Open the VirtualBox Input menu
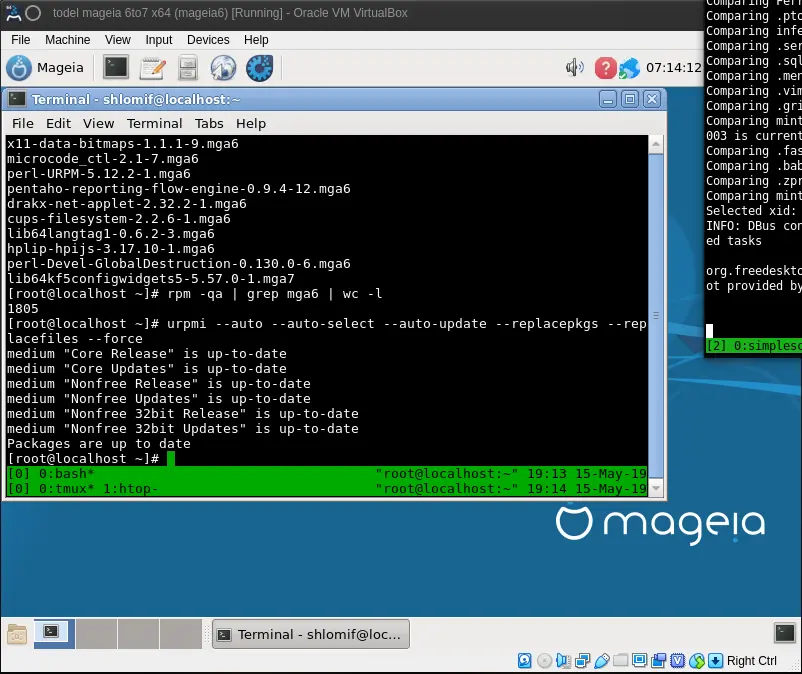 (x=159, y=40)
